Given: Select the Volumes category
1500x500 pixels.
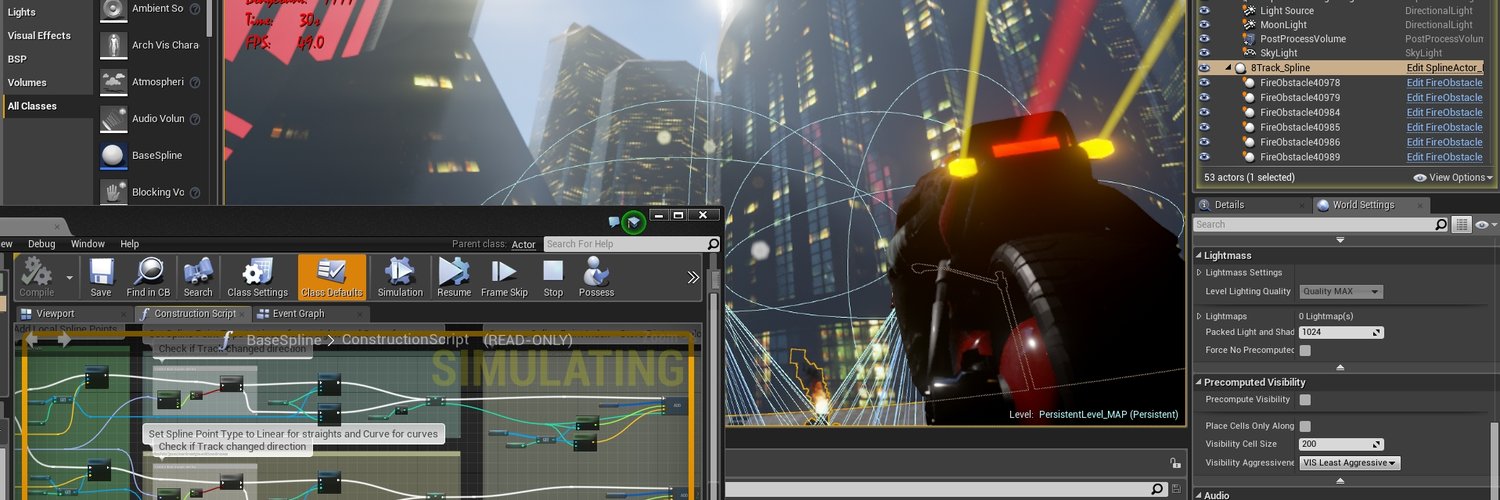Looking at the screenshot, I should (28, 82).
